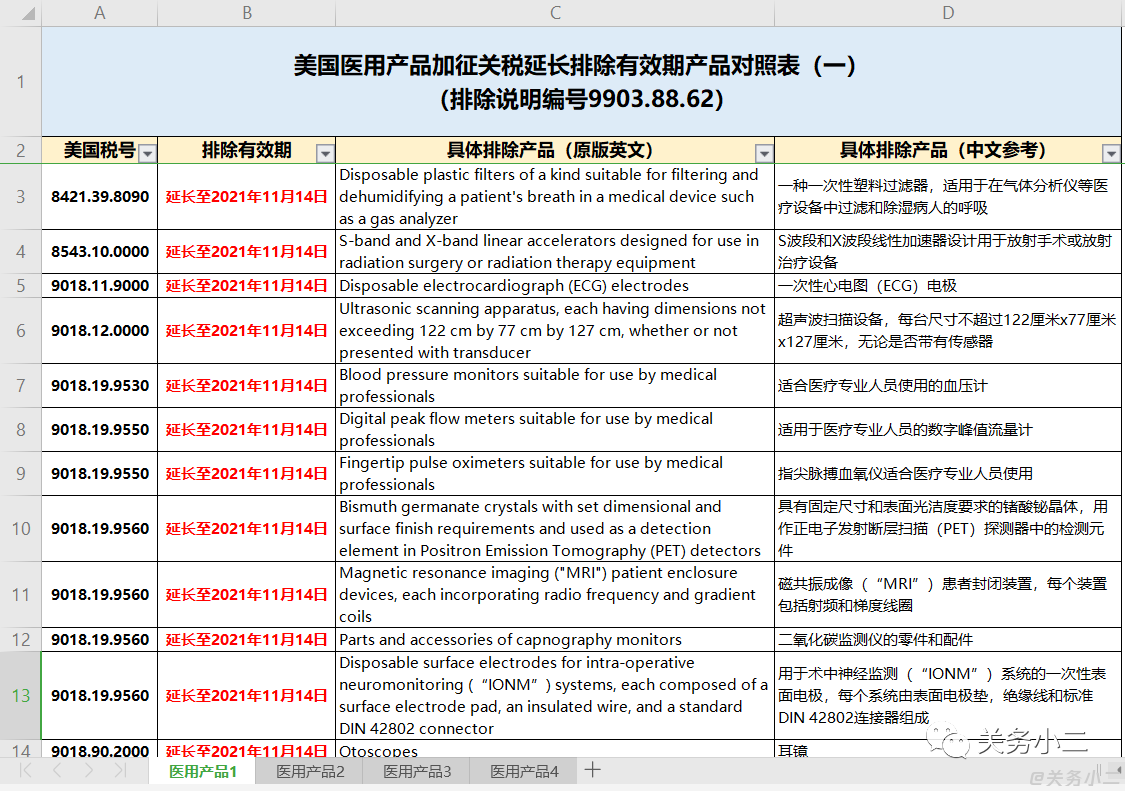The width and height of the screenshot is (1125, 791).
Task: Click the S-band and X-band linear accelerators cell
Action: pyautogui.click(x=555, y=251)
